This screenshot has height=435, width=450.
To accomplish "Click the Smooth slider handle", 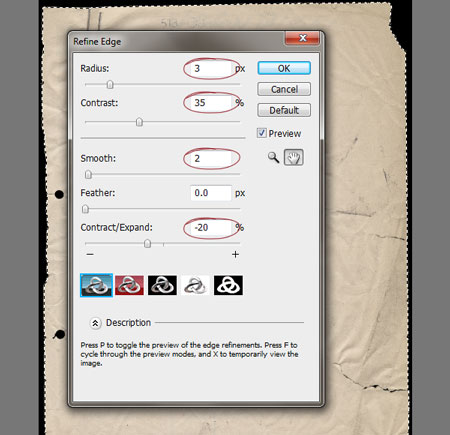I will 88,174.
